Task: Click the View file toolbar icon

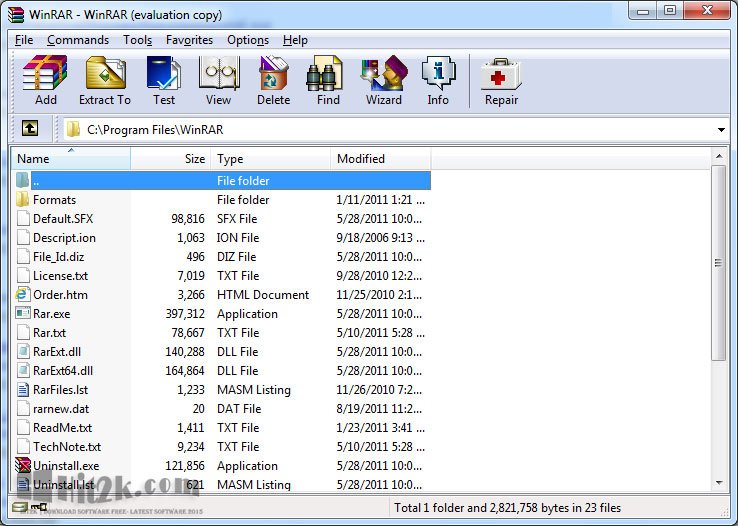Action: pyautogui.click(x=219, y=73)
